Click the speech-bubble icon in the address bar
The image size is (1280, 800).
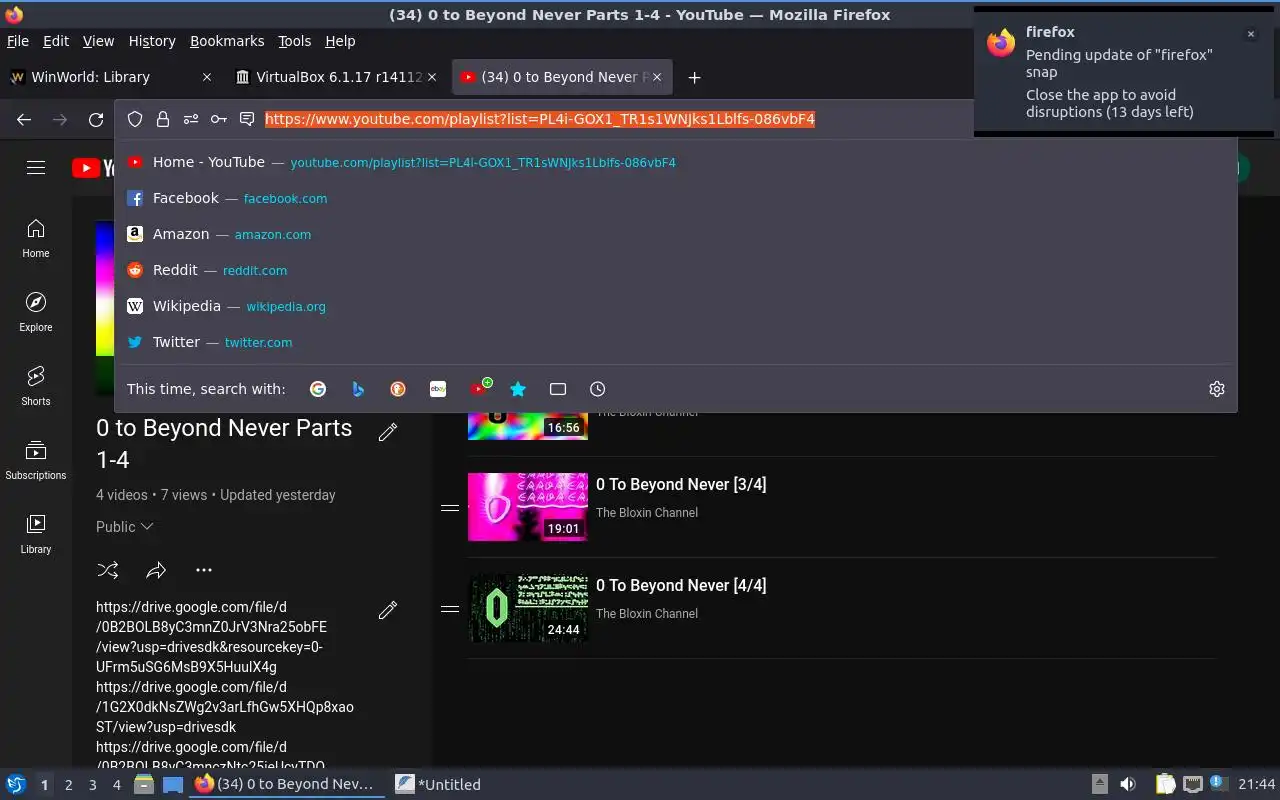pyautogui.click(x=247, y=119)
